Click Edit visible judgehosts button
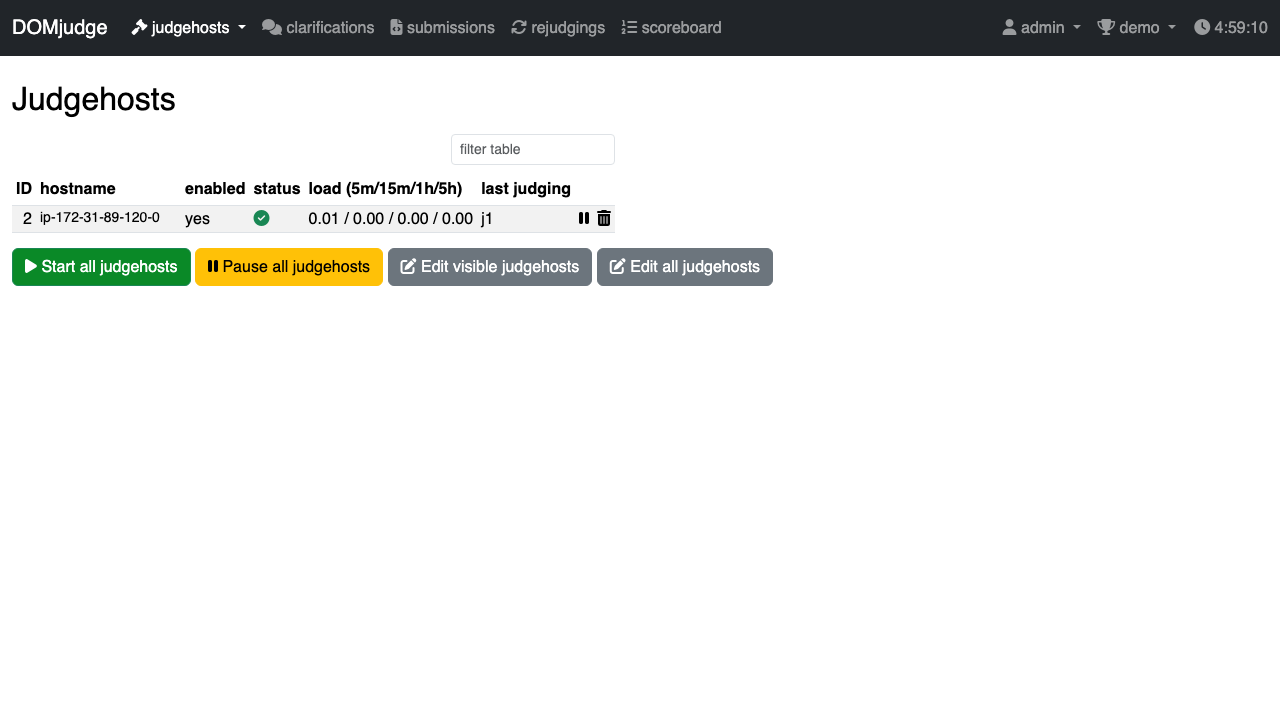The image size is (1280, 720). (x=490, y=267)
